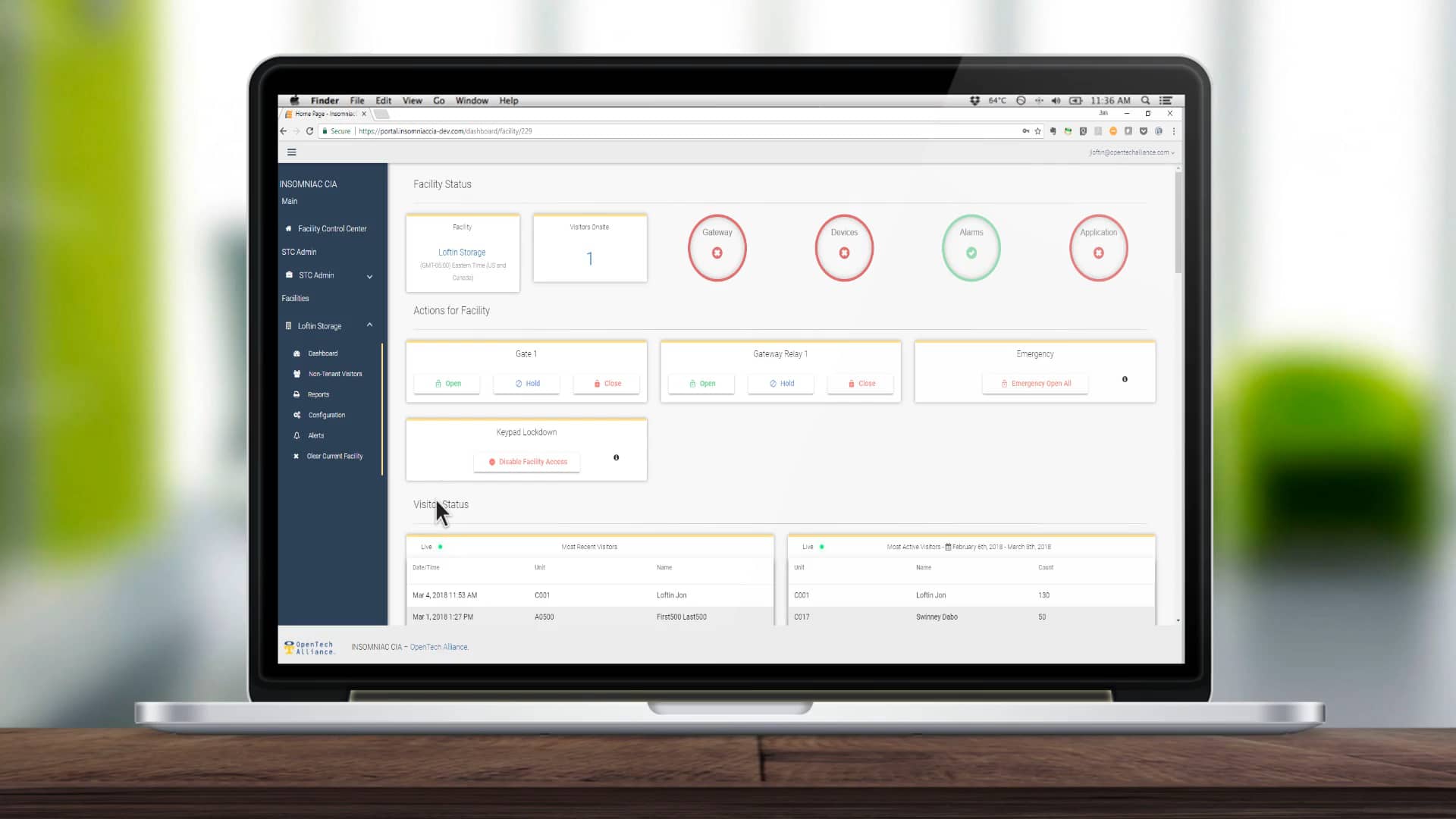Click the Gateway status indicator circle
Screen dimensions: 1456x819
pyautogui.click(x=717, y=248)
